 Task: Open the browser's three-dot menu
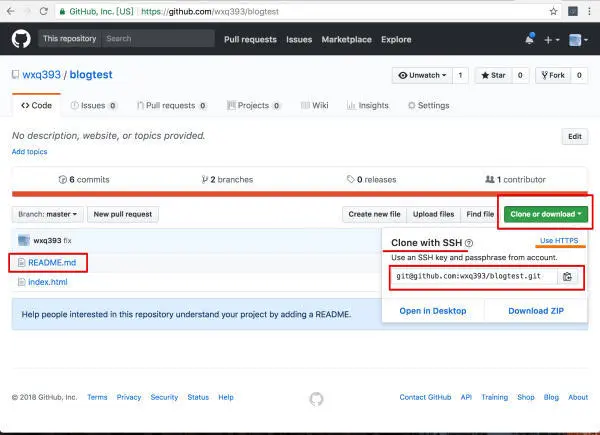[589, 11]
